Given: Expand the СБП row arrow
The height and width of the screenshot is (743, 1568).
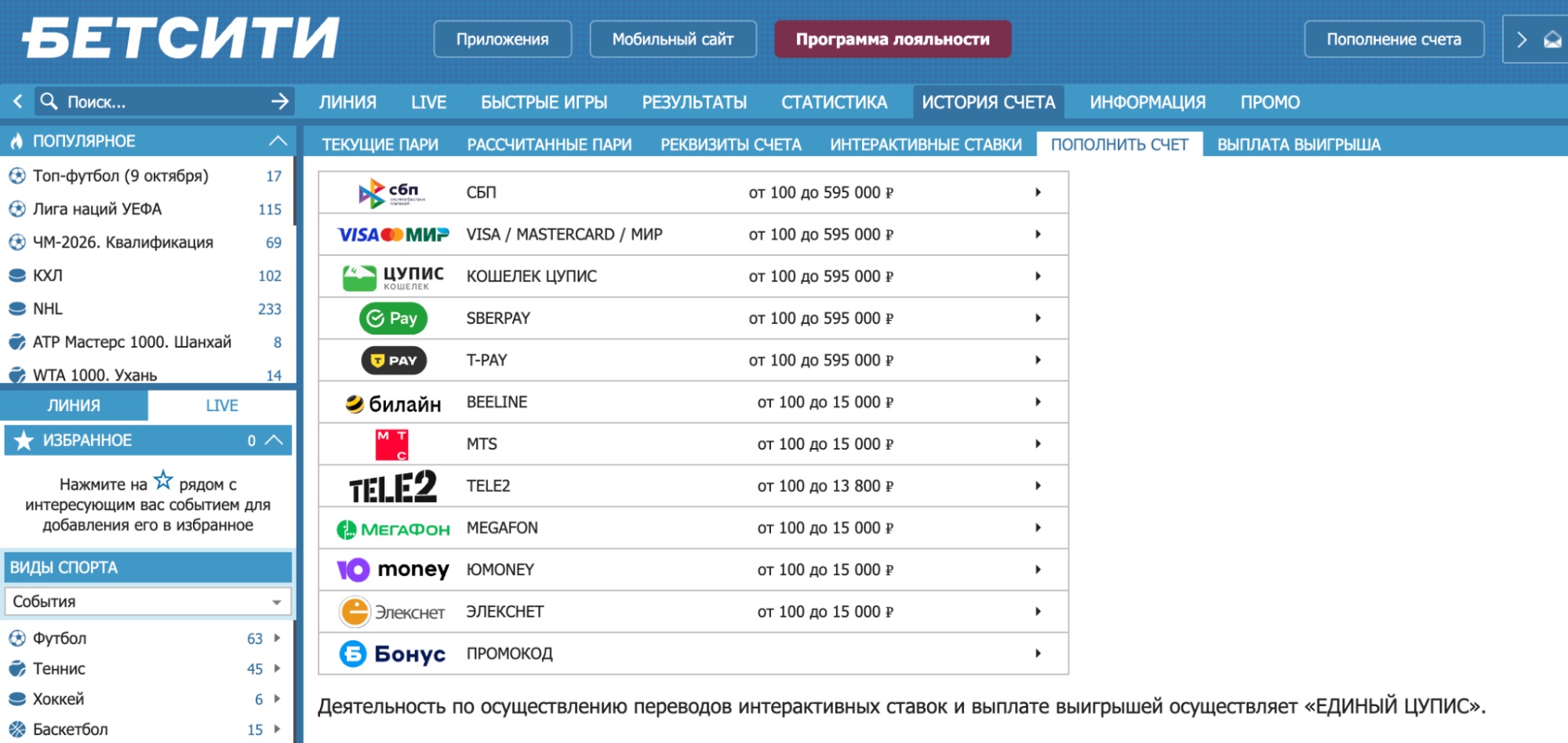Looking at the screenshot, I should tap(1038, 192).
